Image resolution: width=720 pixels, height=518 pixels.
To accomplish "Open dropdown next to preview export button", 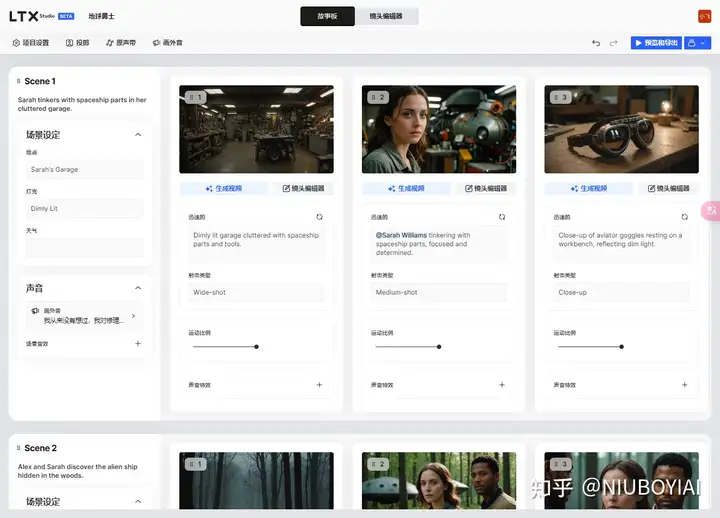I will click(698, 43).
